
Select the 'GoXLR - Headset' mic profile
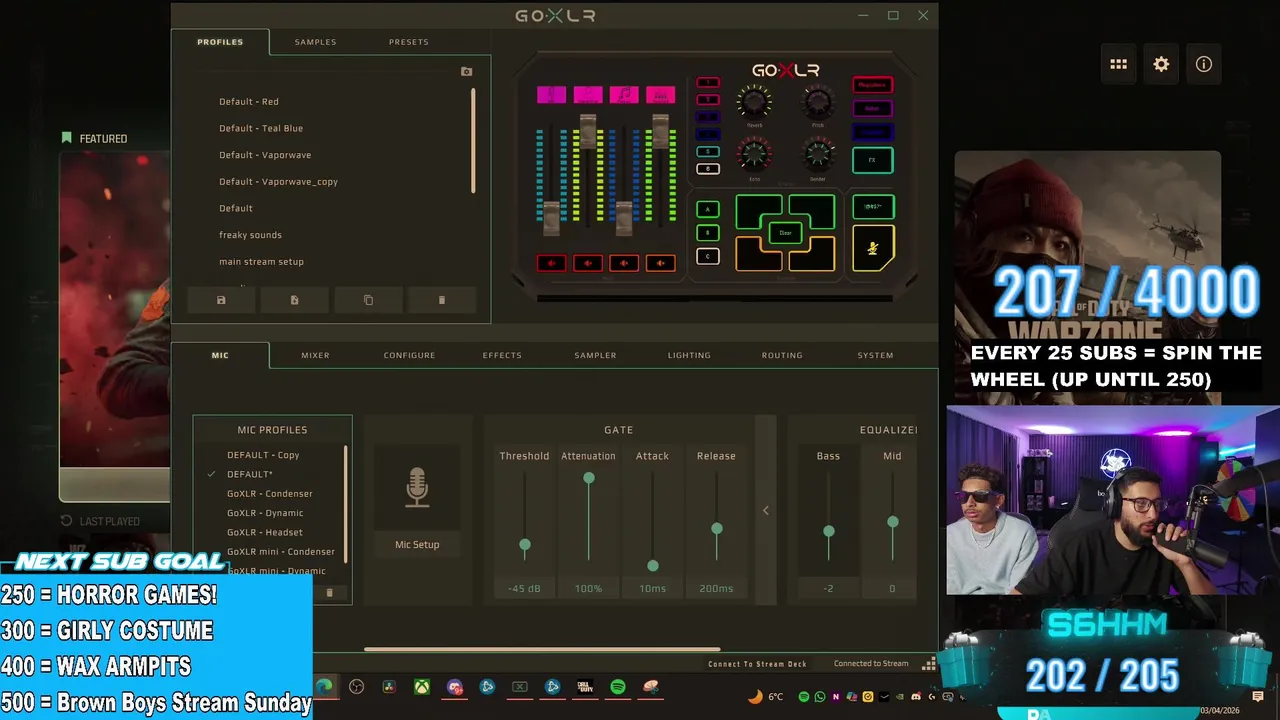click(265, 532)
